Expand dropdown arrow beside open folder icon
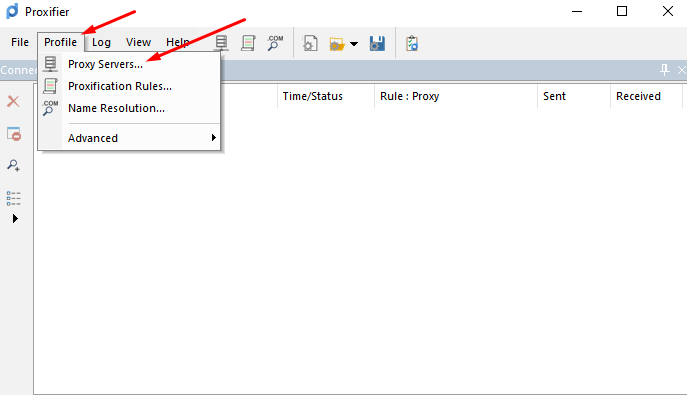Screen dimensions: 687x395 354,44
